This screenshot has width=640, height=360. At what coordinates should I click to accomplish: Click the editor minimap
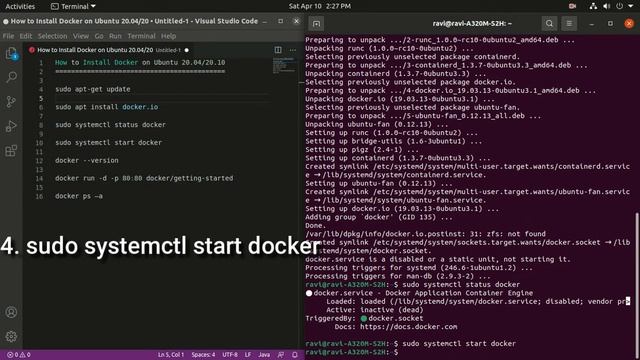pyautogui.click(x=284, y=65)
